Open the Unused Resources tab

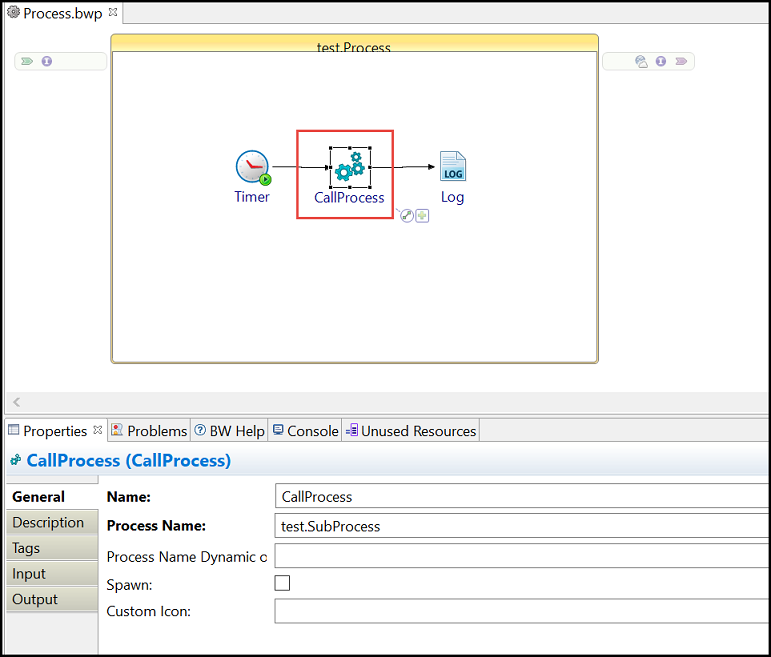411,431
